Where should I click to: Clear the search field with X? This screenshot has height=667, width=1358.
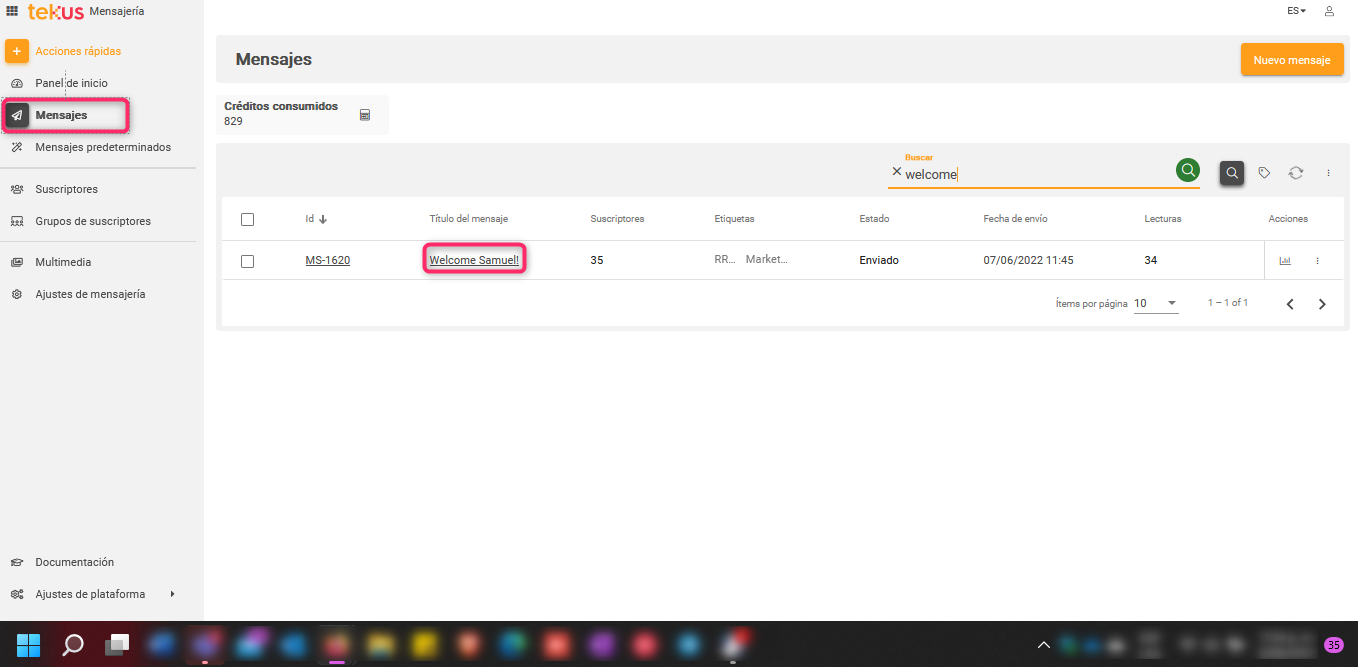pos(896,172)
